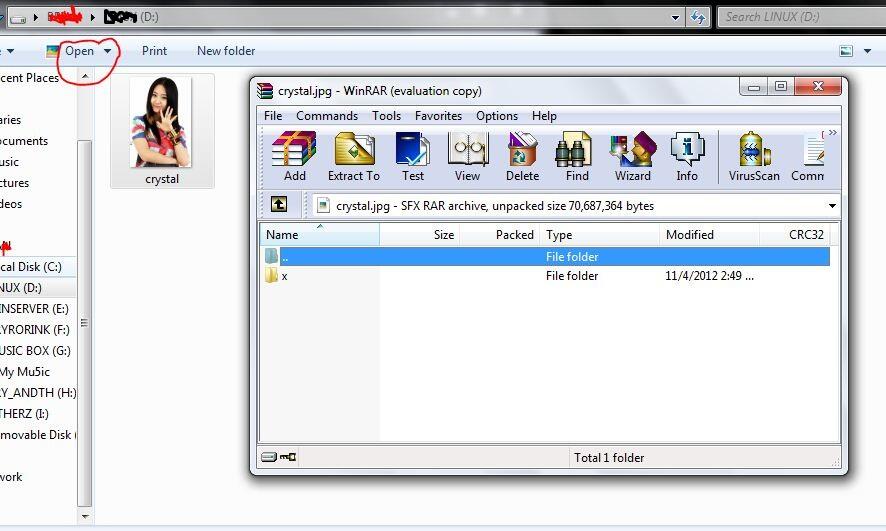The height and width of the screenshot is (531, 886).
Task: Open the WinRAR File menu
Action: (x=273, y=116)
